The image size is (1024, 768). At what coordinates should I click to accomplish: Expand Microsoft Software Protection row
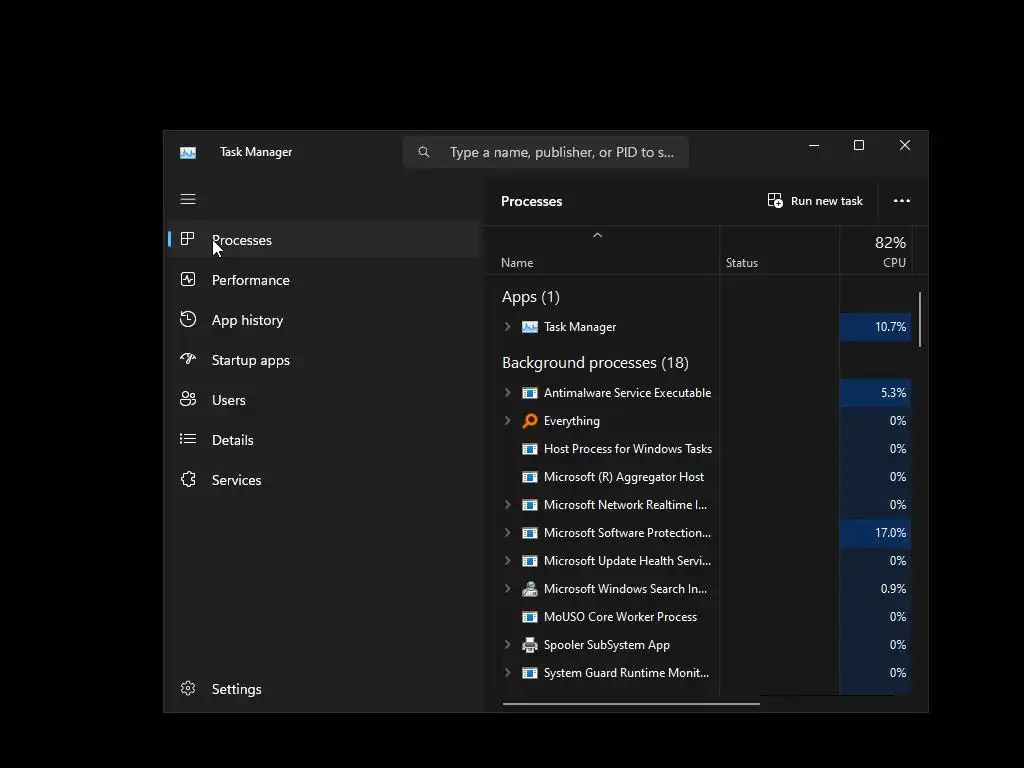click(x=507, y=533)
